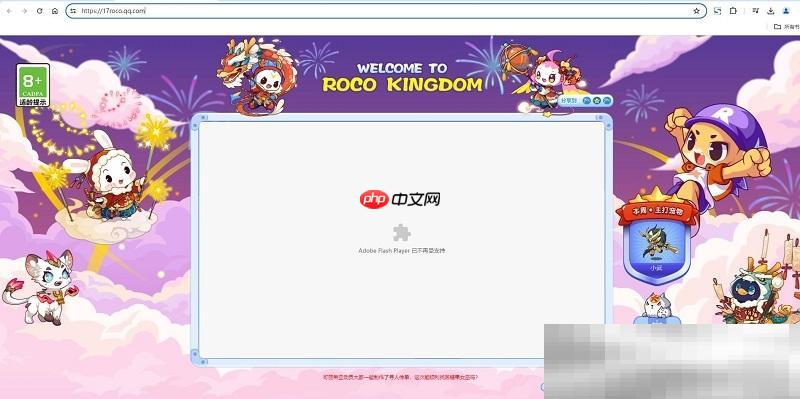The height and width of the screenshot is (399, 800).
Task: Click the red text link below game frame
Action: point(401,378)
